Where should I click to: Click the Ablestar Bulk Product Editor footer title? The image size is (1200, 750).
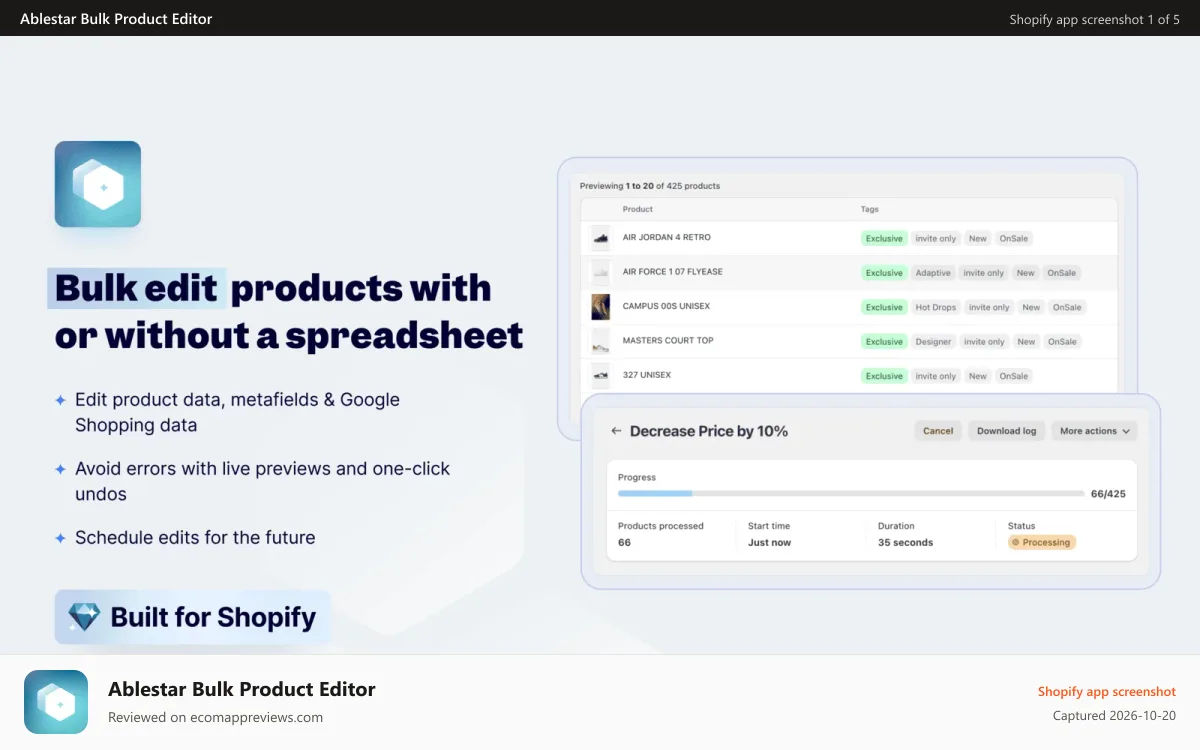tap(242, 689)
